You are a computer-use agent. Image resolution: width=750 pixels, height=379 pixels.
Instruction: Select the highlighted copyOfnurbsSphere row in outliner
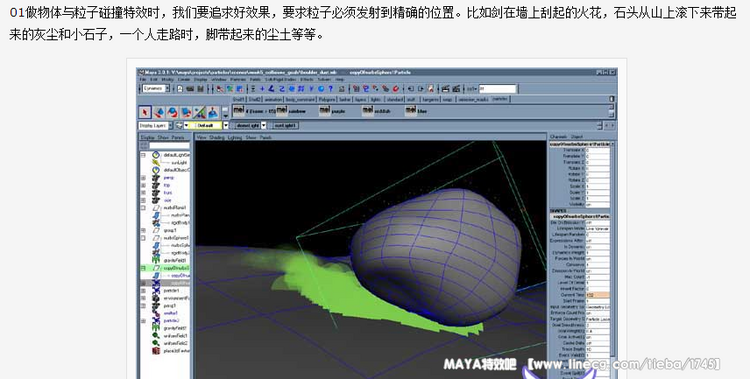[165, 268]
